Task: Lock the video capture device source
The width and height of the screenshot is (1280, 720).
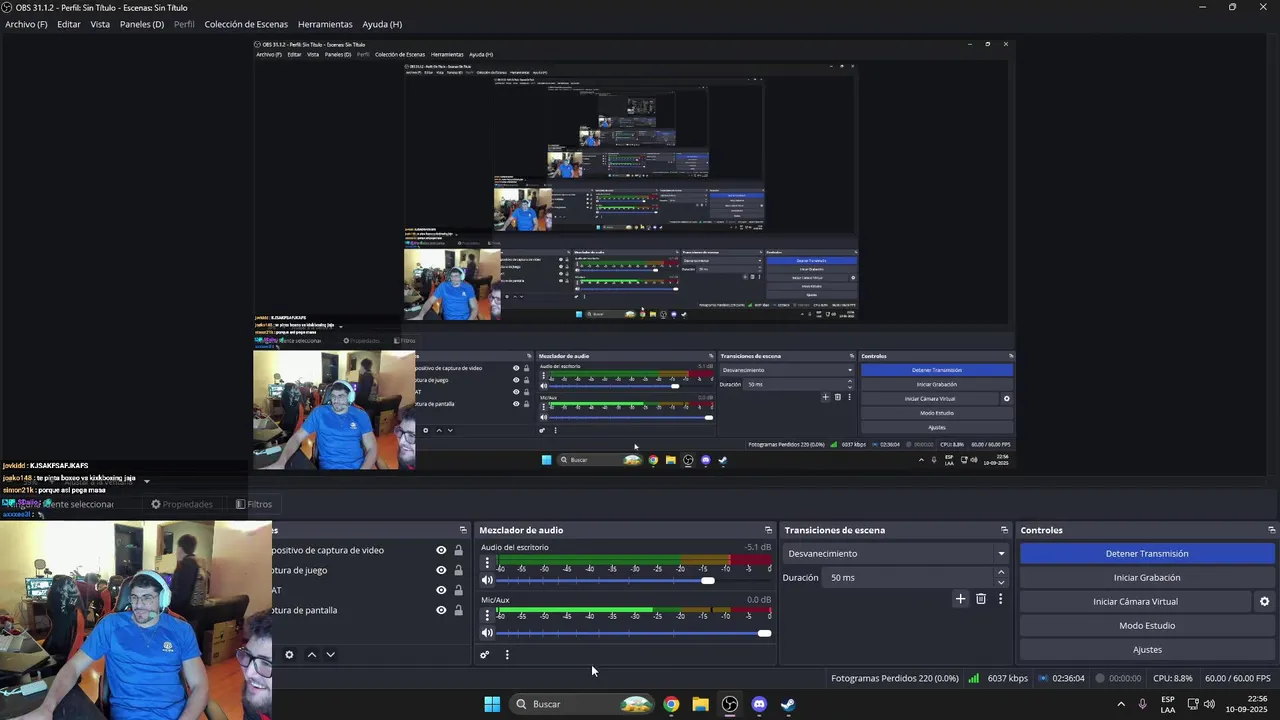Action: pyautogui.click(x=458, y=550)
